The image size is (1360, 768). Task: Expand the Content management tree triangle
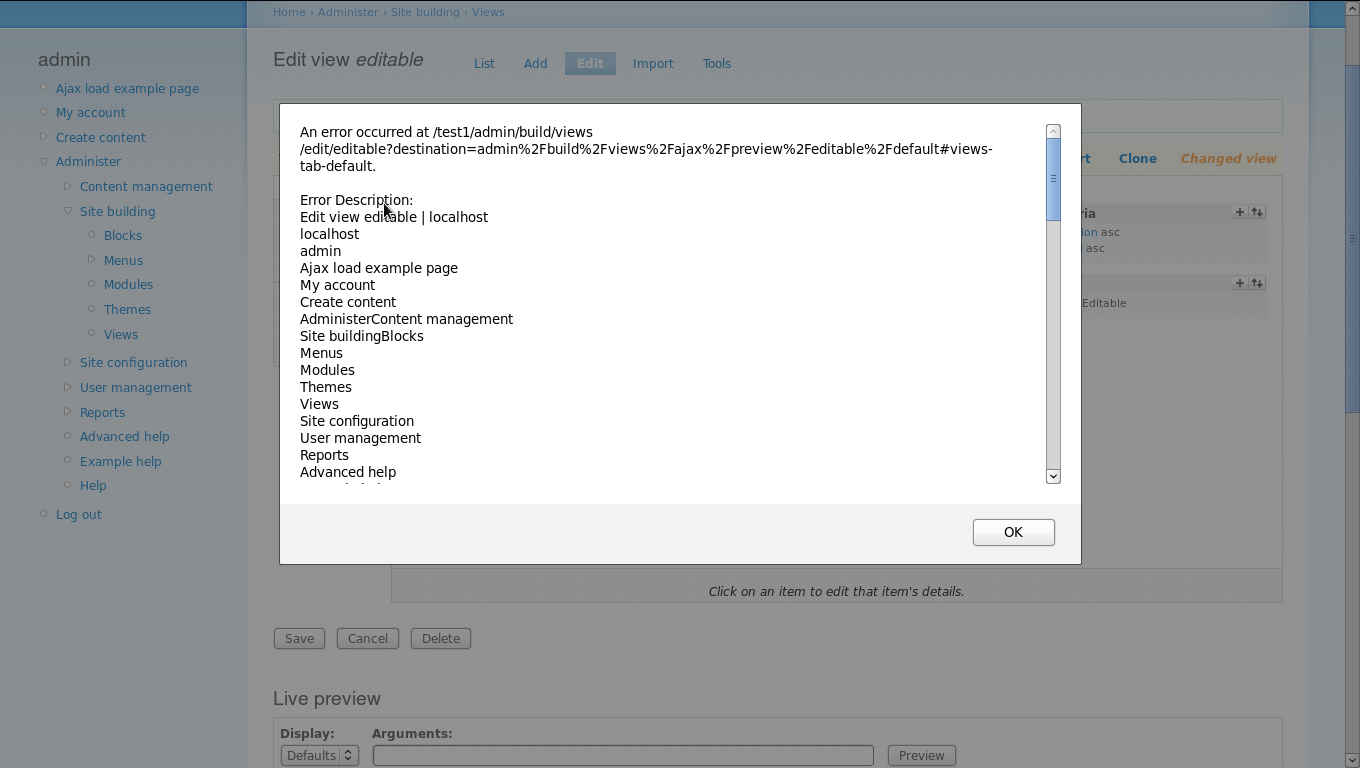[x=68, y=186]
